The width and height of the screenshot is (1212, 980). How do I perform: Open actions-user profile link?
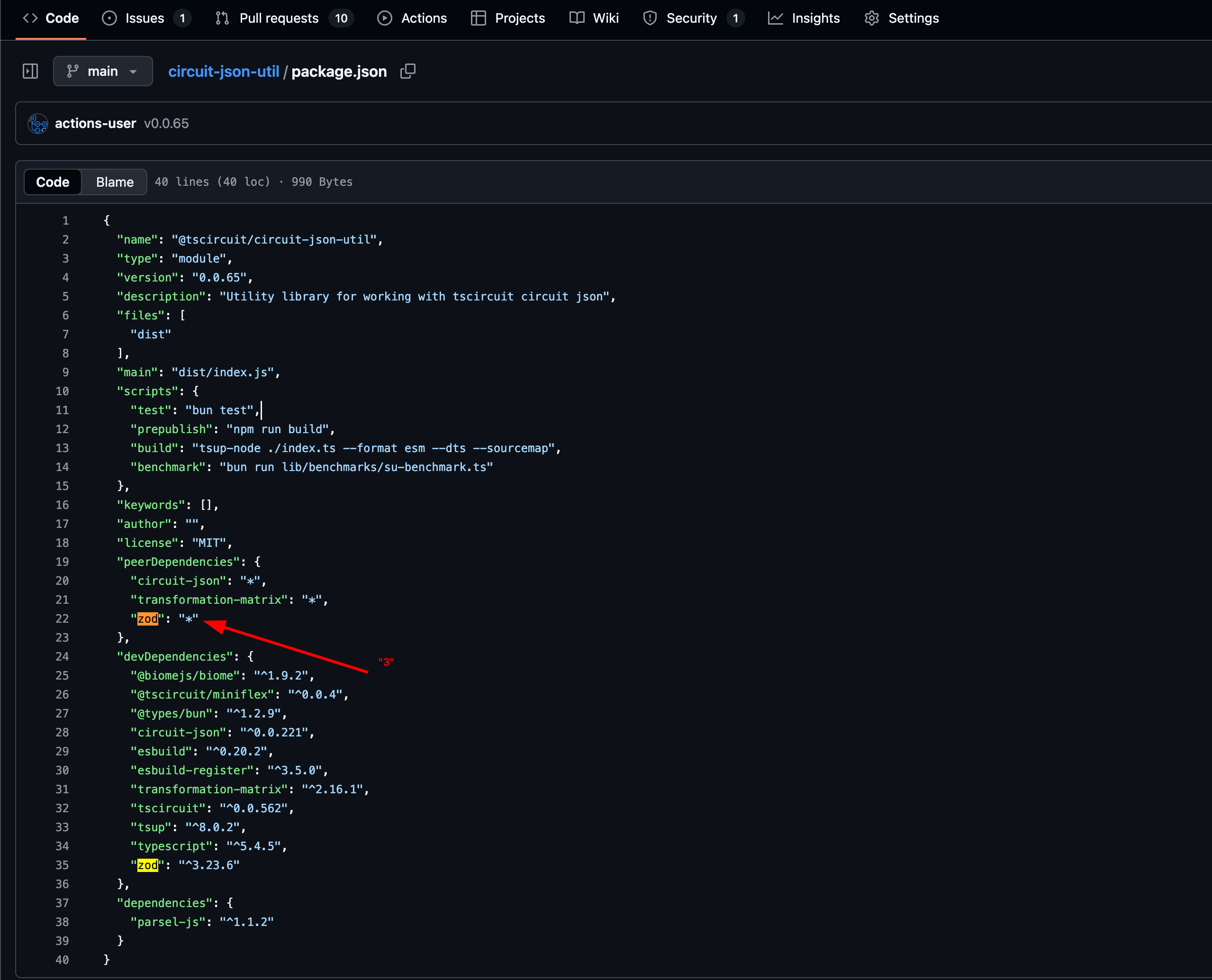click(95, 124)
